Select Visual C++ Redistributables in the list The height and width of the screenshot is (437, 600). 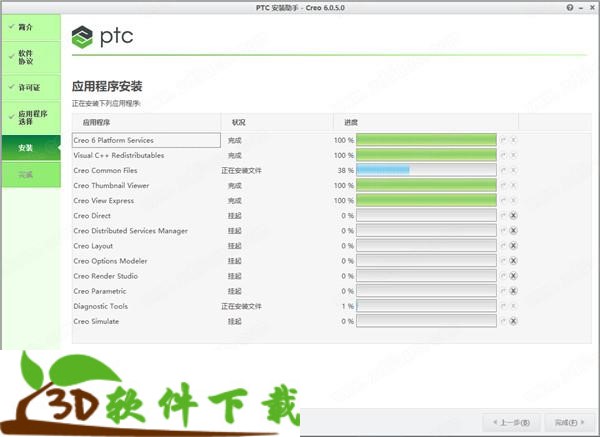coord(119,155)
